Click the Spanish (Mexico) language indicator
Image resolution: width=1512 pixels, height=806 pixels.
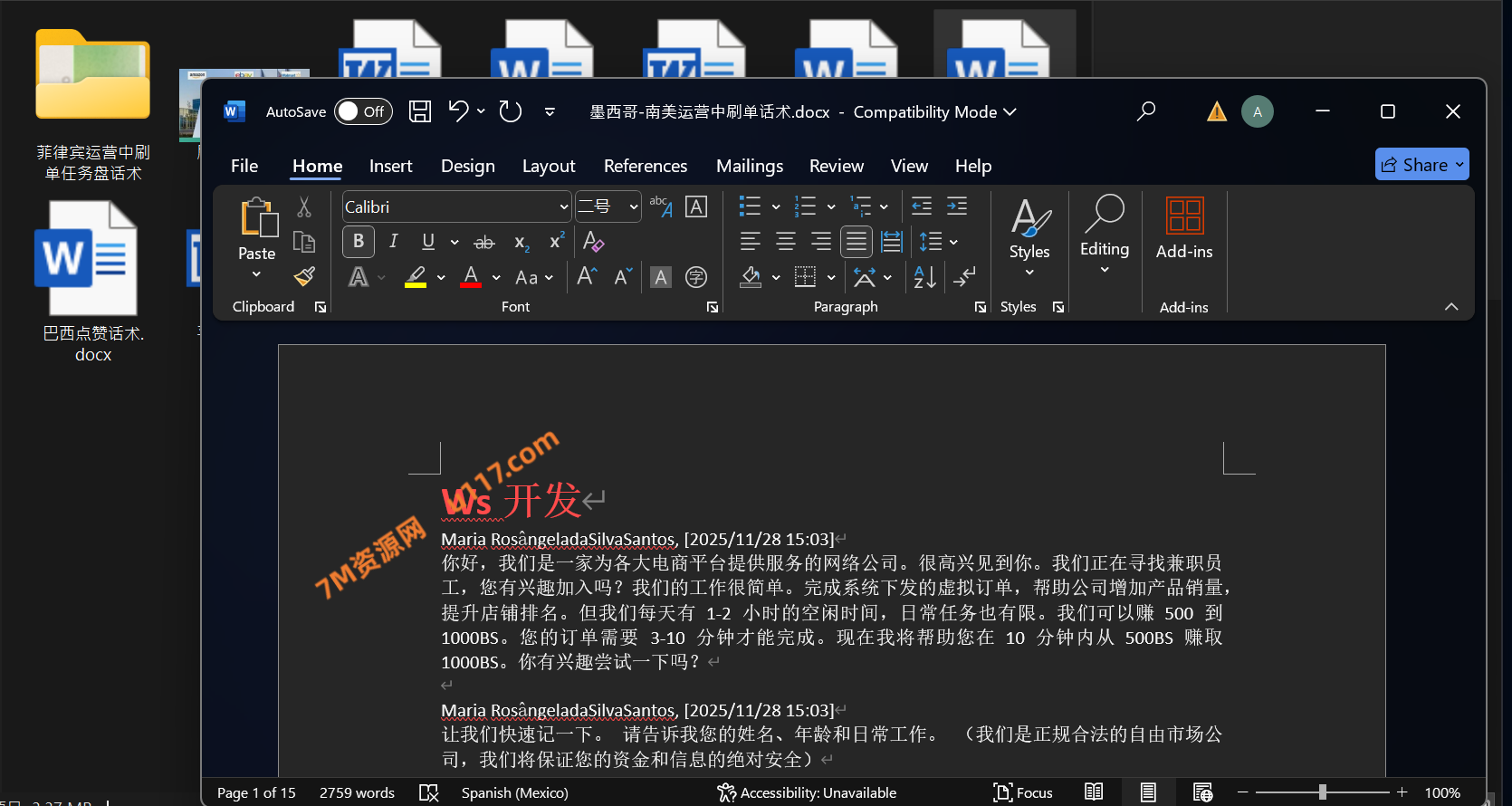(514, 792)
